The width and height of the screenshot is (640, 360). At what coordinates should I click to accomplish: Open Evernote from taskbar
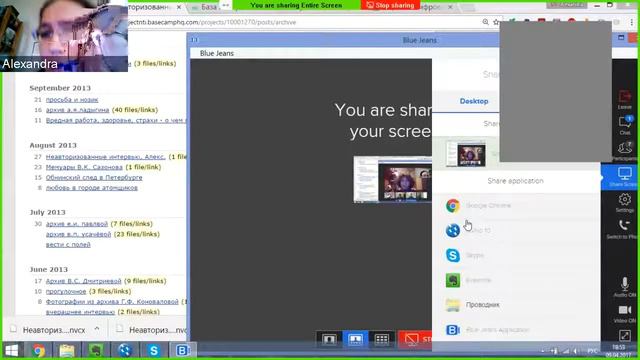[x=96, y=351]
